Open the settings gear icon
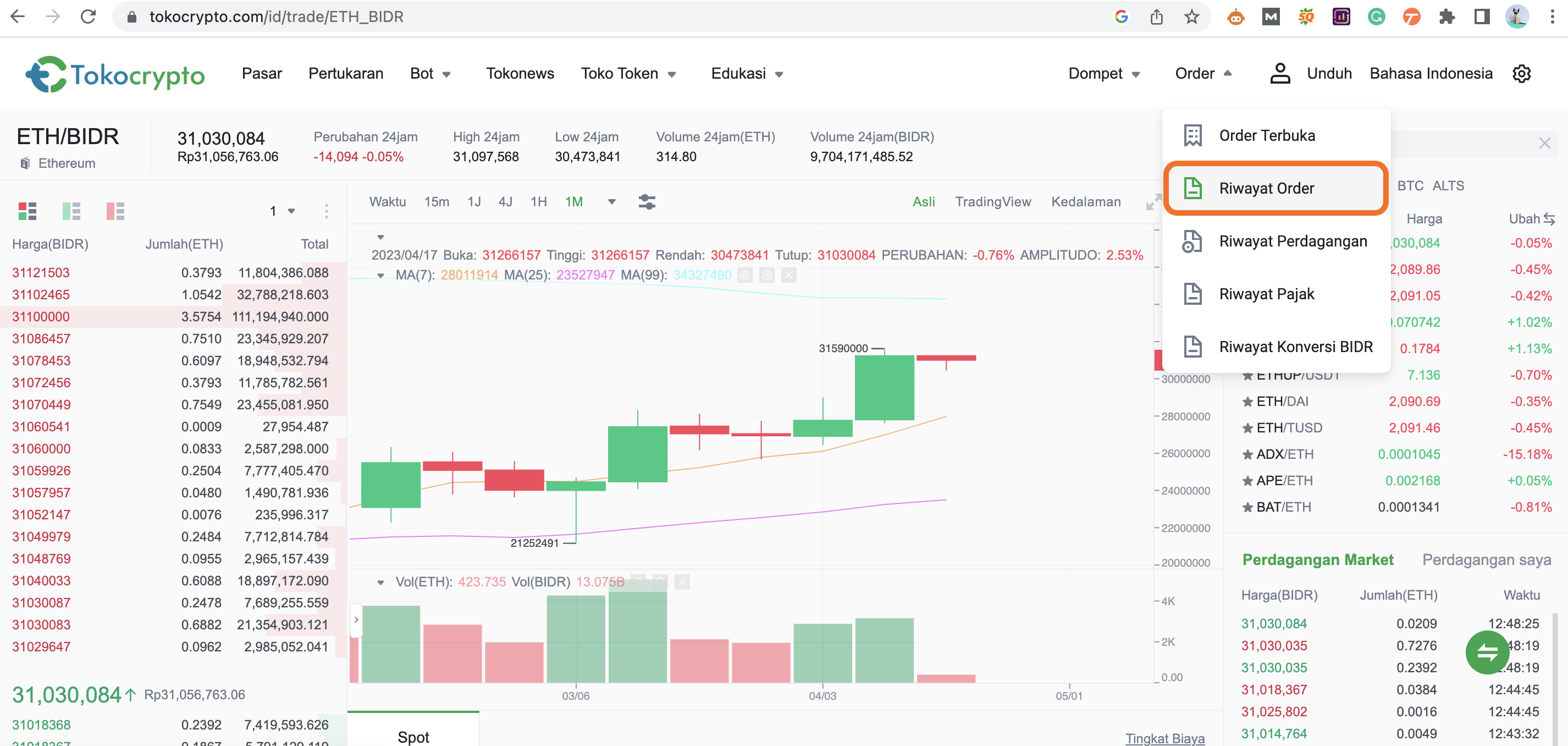1568x746 pixels. click(1521, 74)
